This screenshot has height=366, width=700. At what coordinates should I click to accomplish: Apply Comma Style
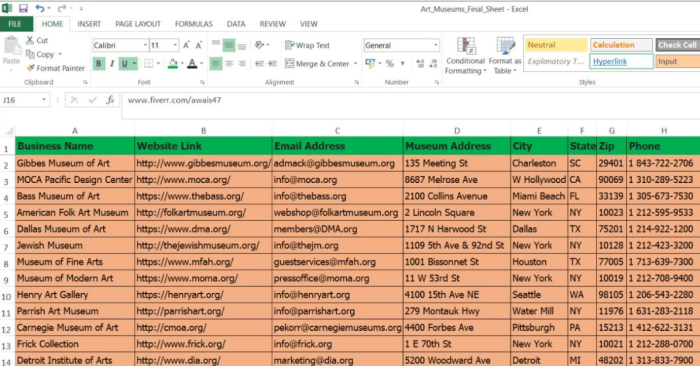coord(402,64)
